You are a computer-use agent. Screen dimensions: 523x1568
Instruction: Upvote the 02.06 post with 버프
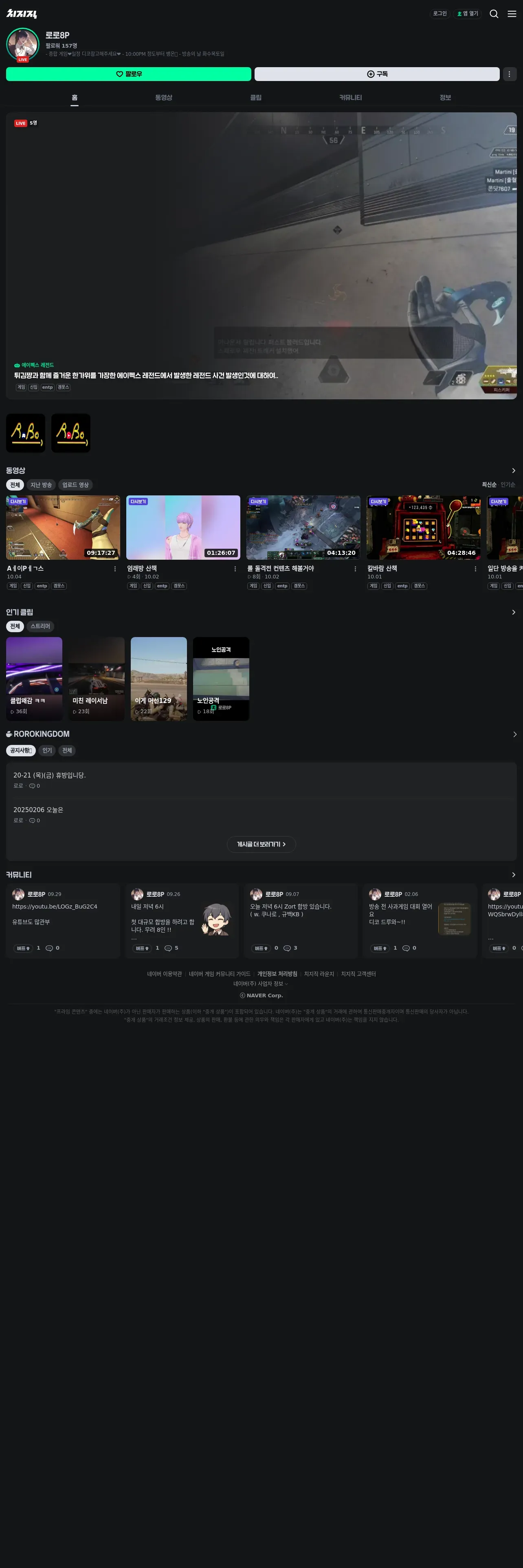tap(380, 948)
